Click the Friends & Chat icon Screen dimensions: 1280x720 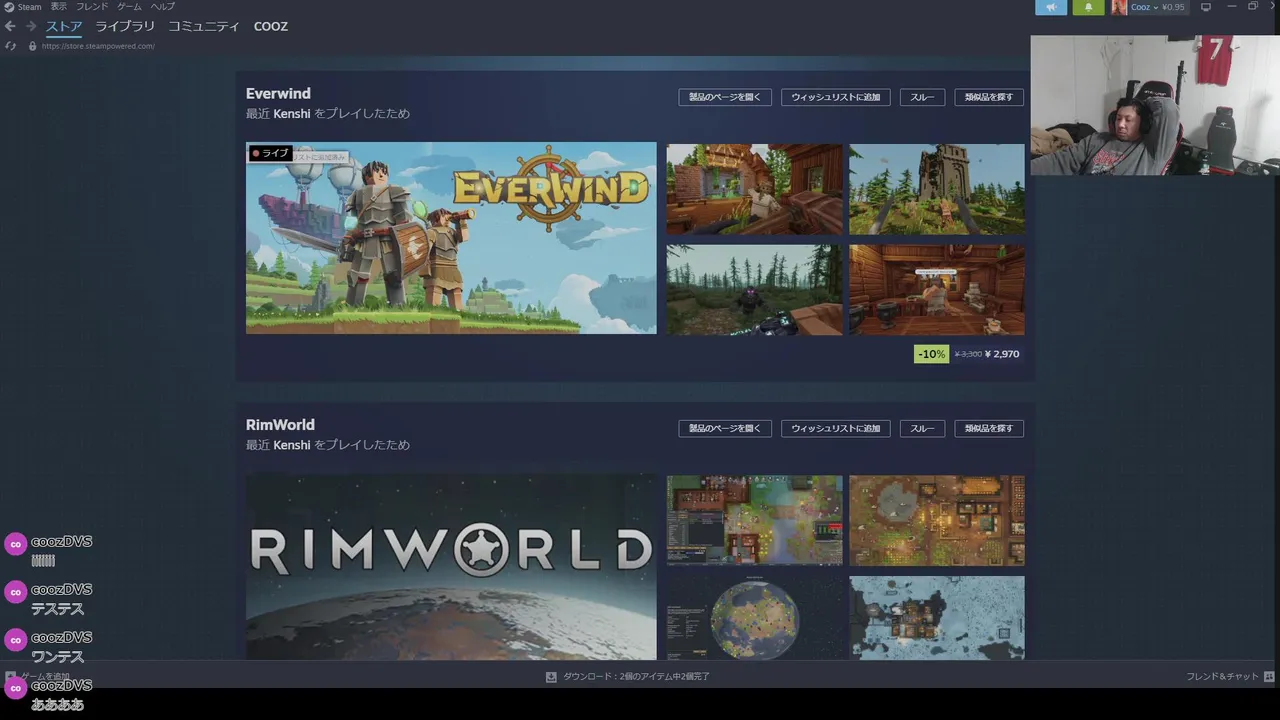coord(1269,677)
